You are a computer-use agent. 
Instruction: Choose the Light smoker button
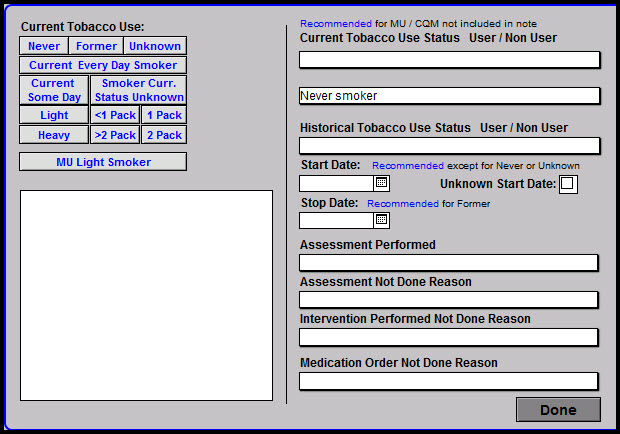pos(54,116)
